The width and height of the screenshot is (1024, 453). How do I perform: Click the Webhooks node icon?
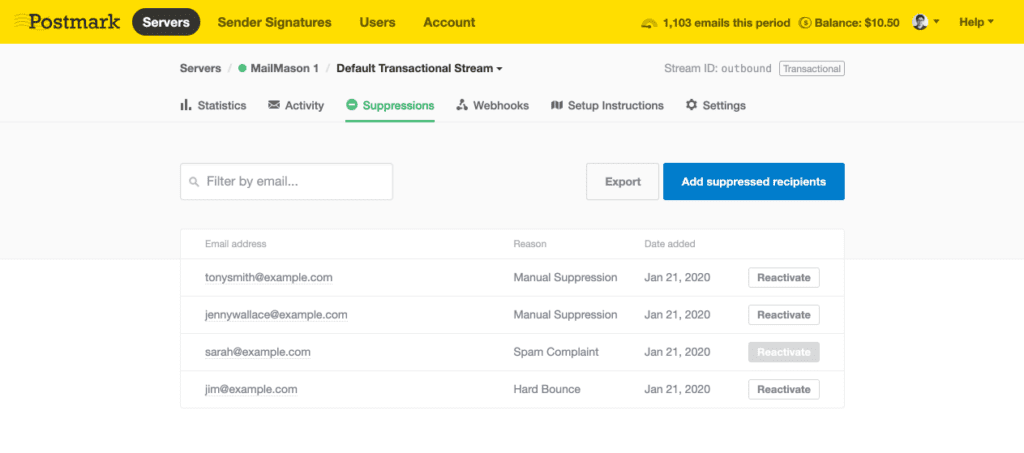462,105
